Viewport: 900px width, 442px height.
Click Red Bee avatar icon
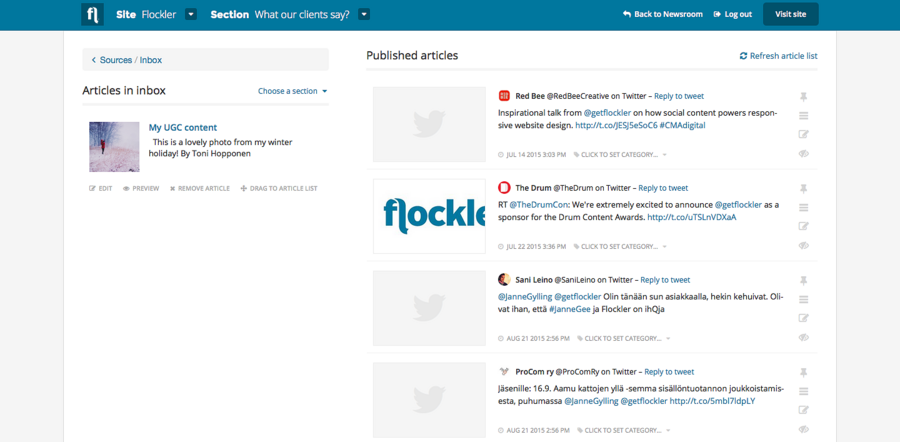click(504, 96)
